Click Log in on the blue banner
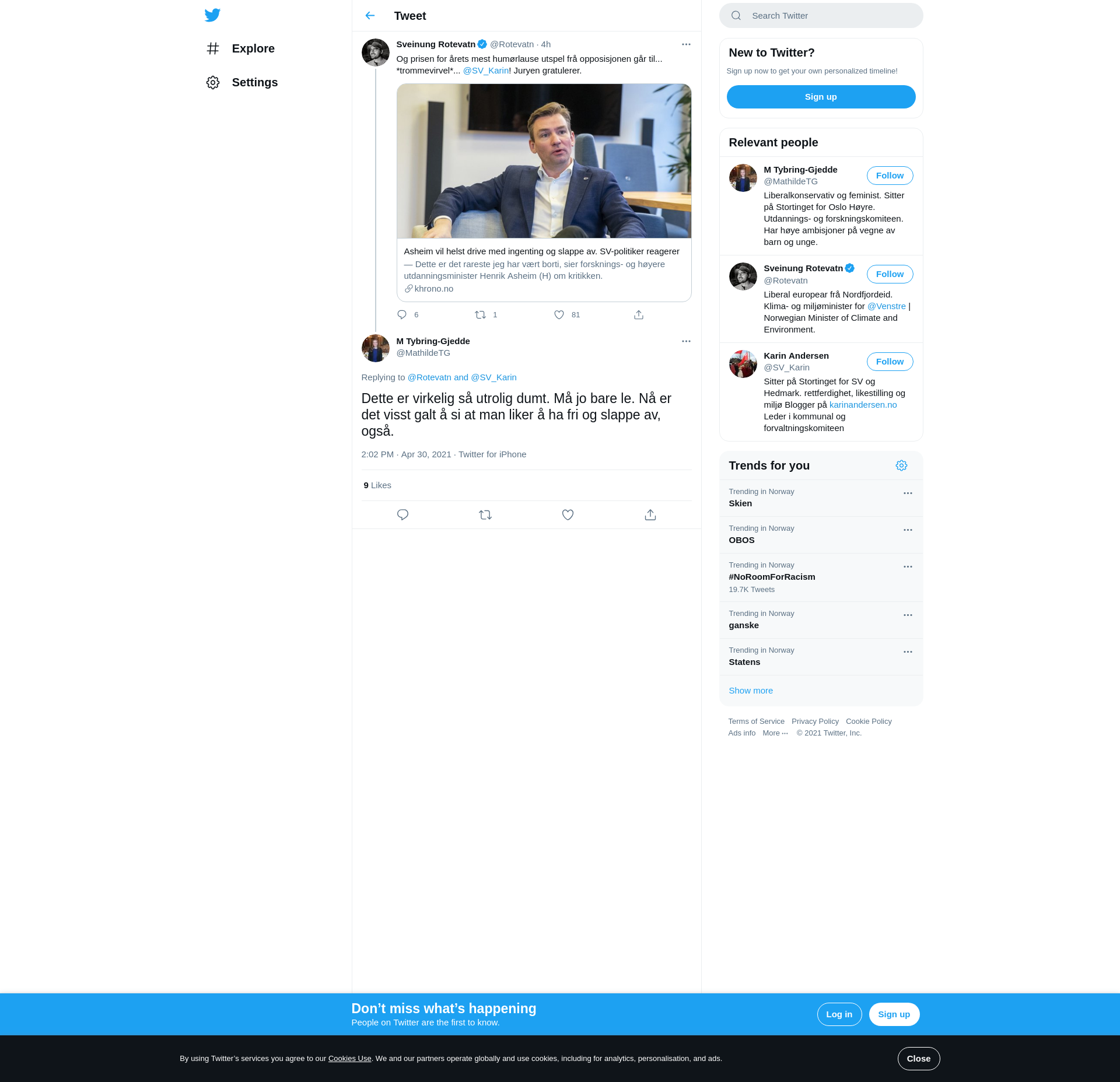 [x=839, y=1014]
